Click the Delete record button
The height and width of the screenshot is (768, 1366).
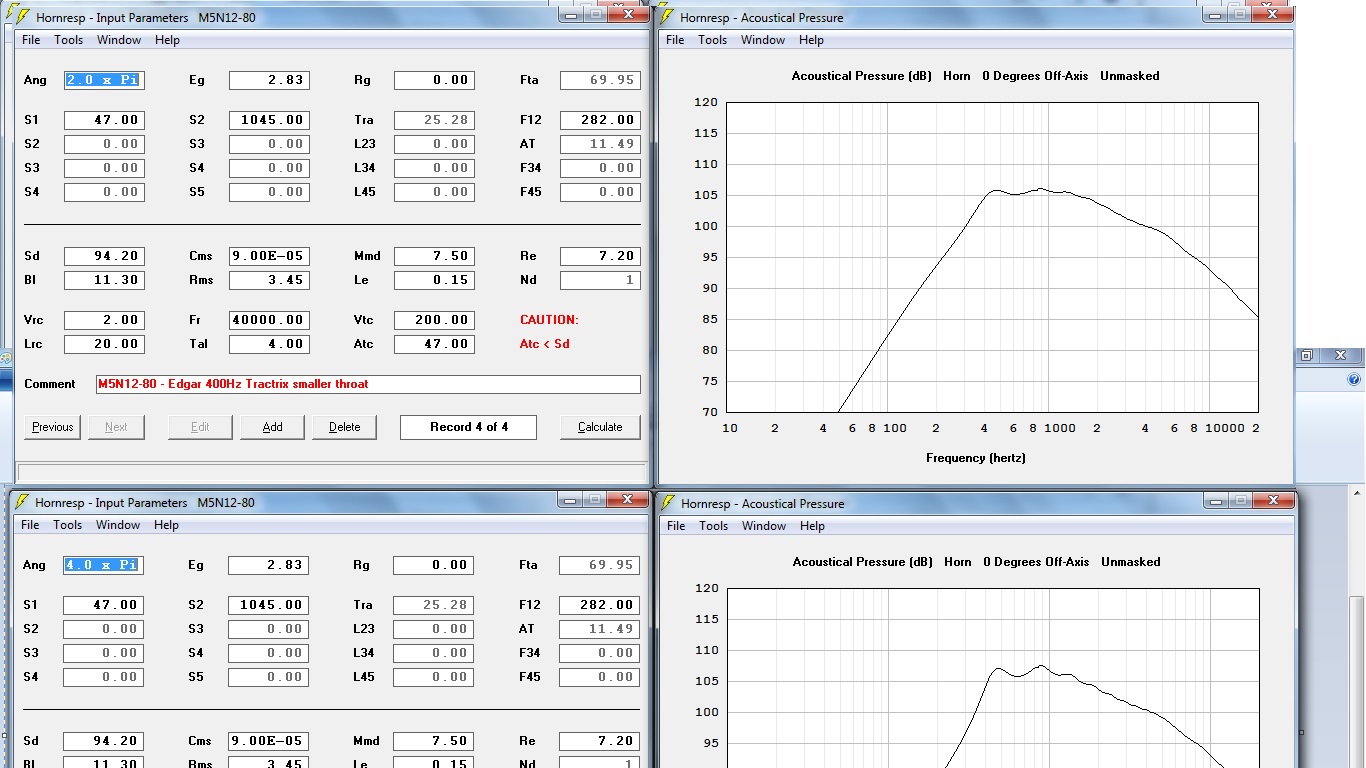(344, 427)
